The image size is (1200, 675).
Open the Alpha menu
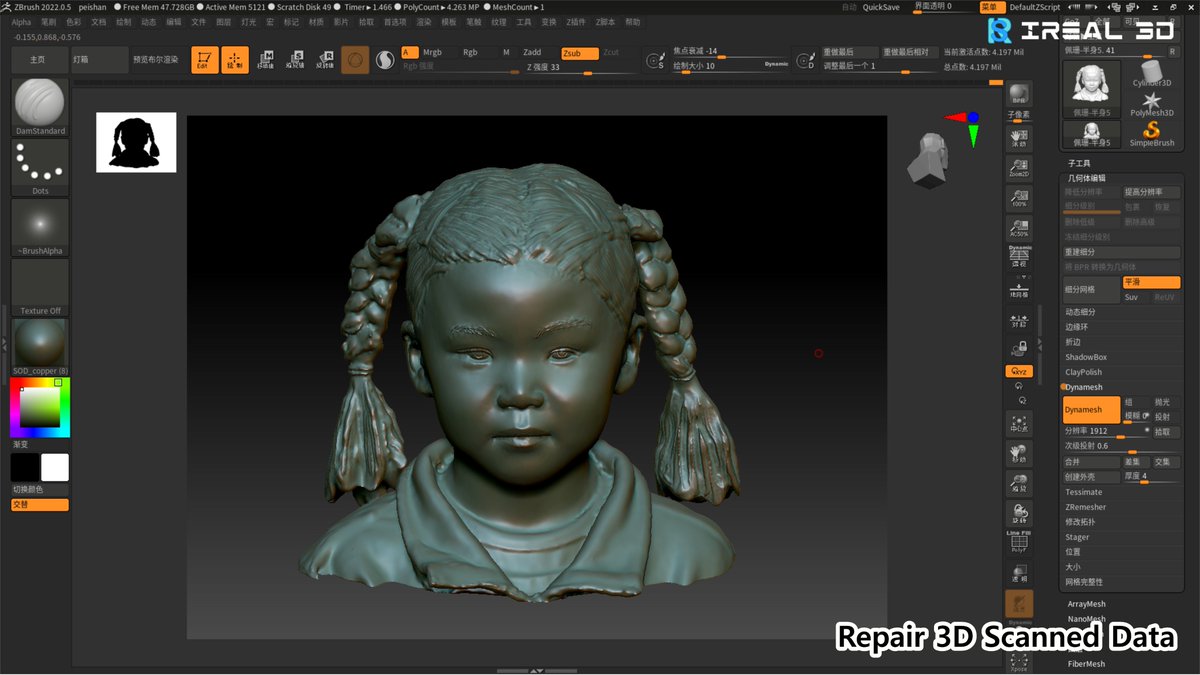21,21
